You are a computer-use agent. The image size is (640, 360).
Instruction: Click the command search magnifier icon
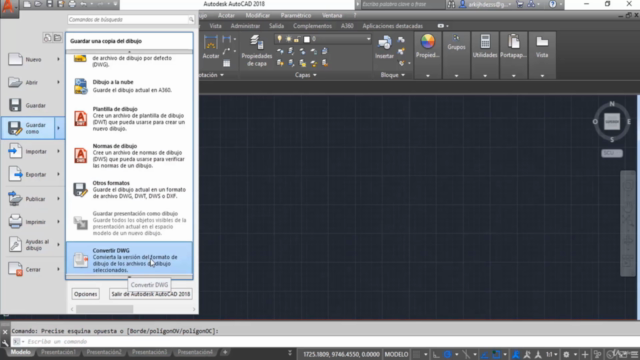pos(191,20)
